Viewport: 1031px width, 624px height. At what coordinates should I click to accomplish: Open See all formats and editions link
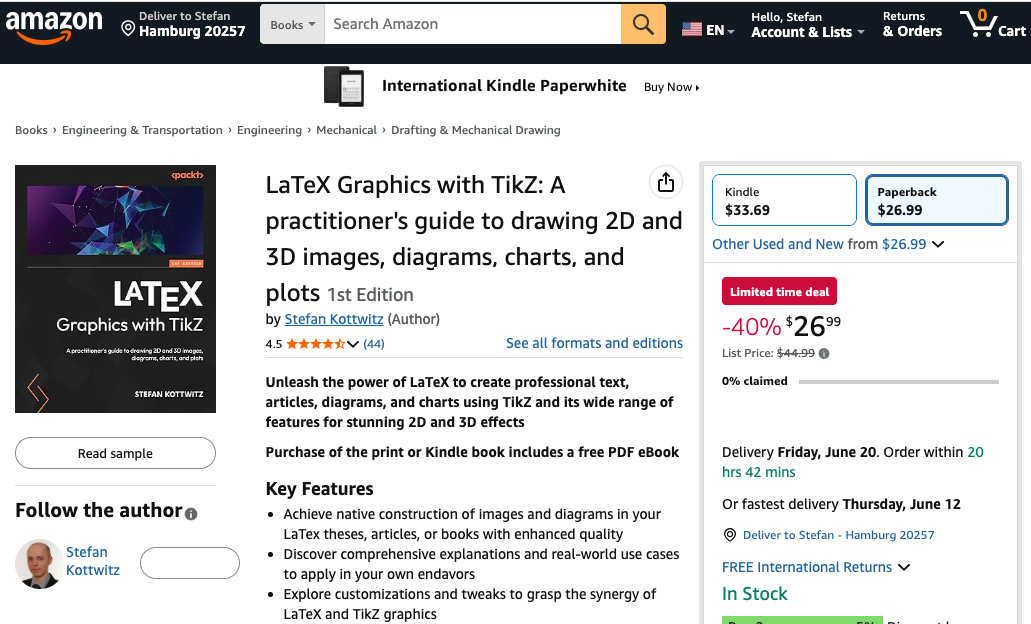[x=594, y=343]
